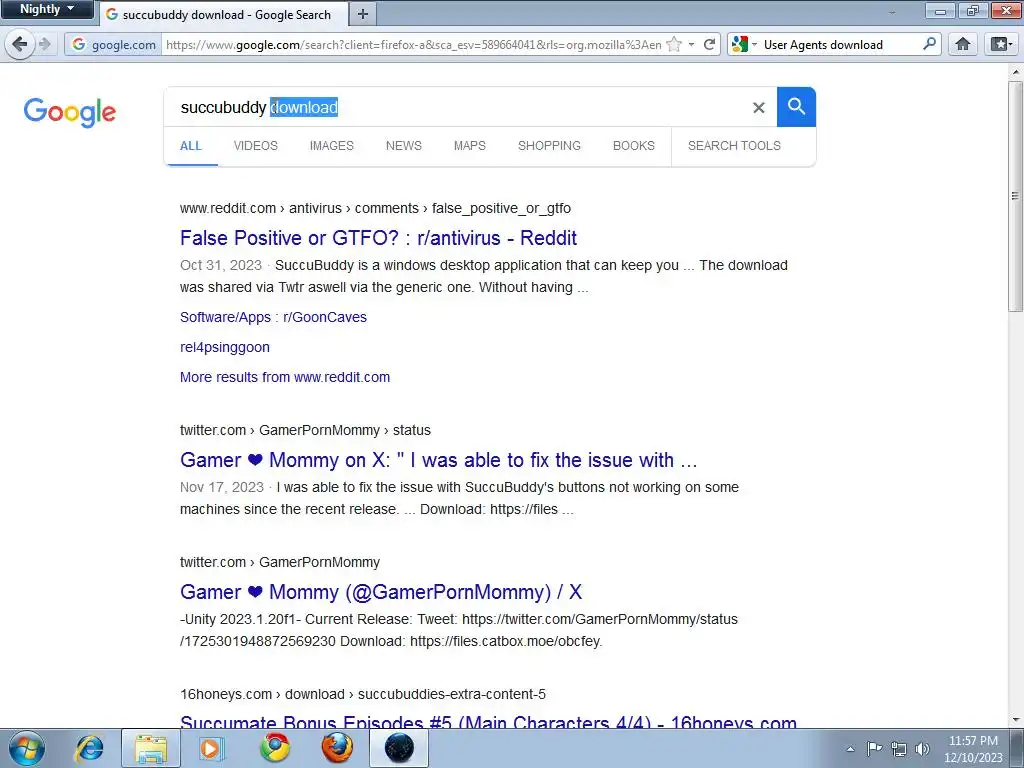This screenshot has width=1024, height=768.
Task: Click the Google logo
Action: click(70, 112)
